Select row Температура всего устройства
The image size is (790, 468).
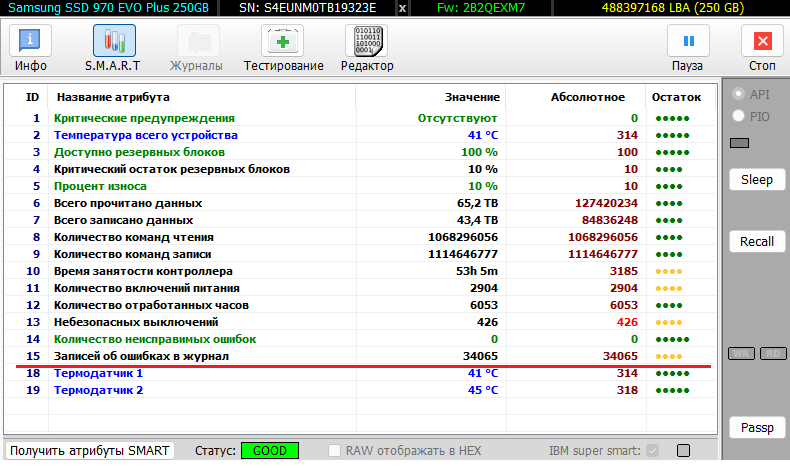360,135
